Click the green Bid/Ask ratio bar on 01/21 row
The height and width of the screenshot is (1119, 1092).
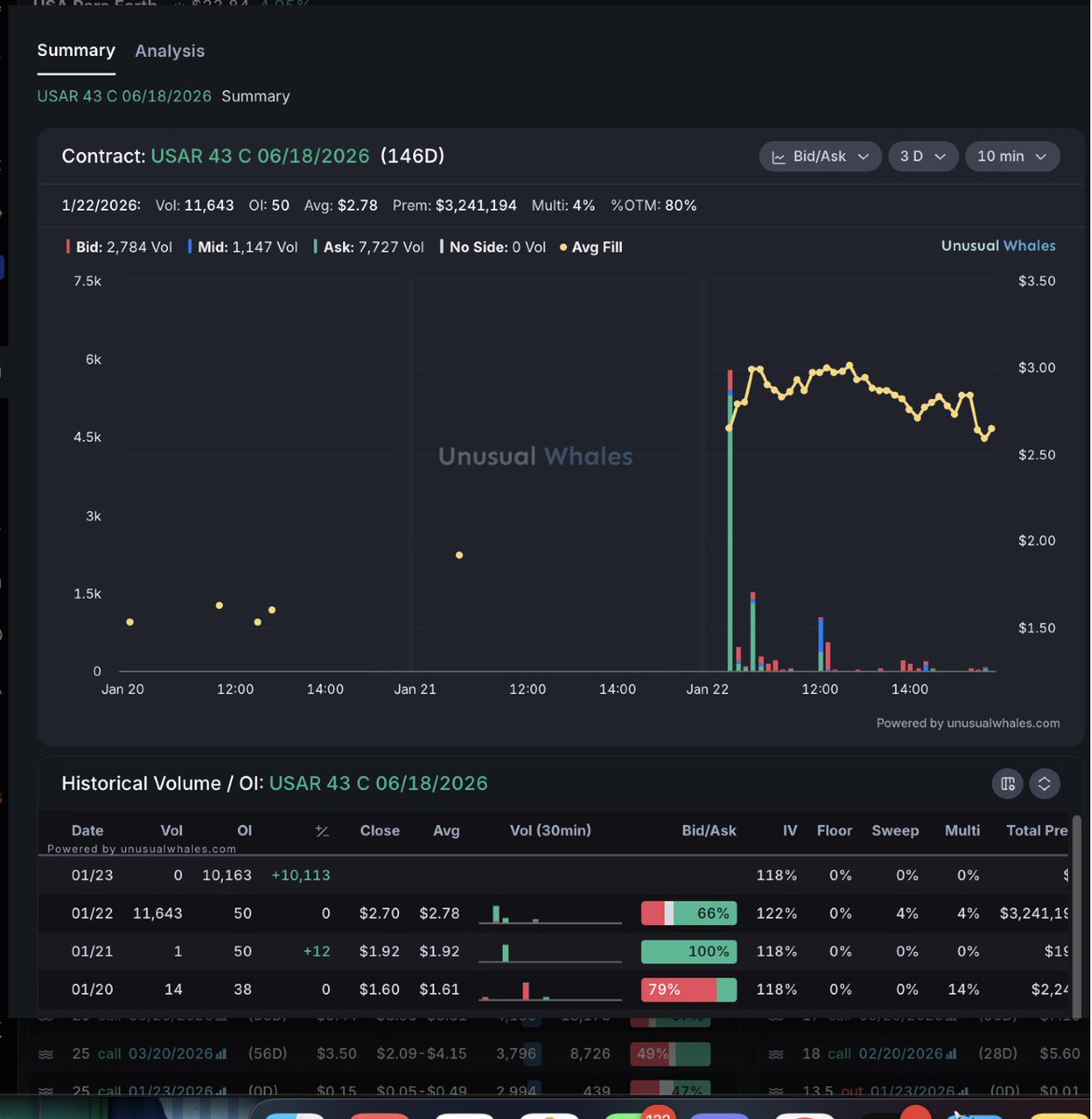coord(687,951)
